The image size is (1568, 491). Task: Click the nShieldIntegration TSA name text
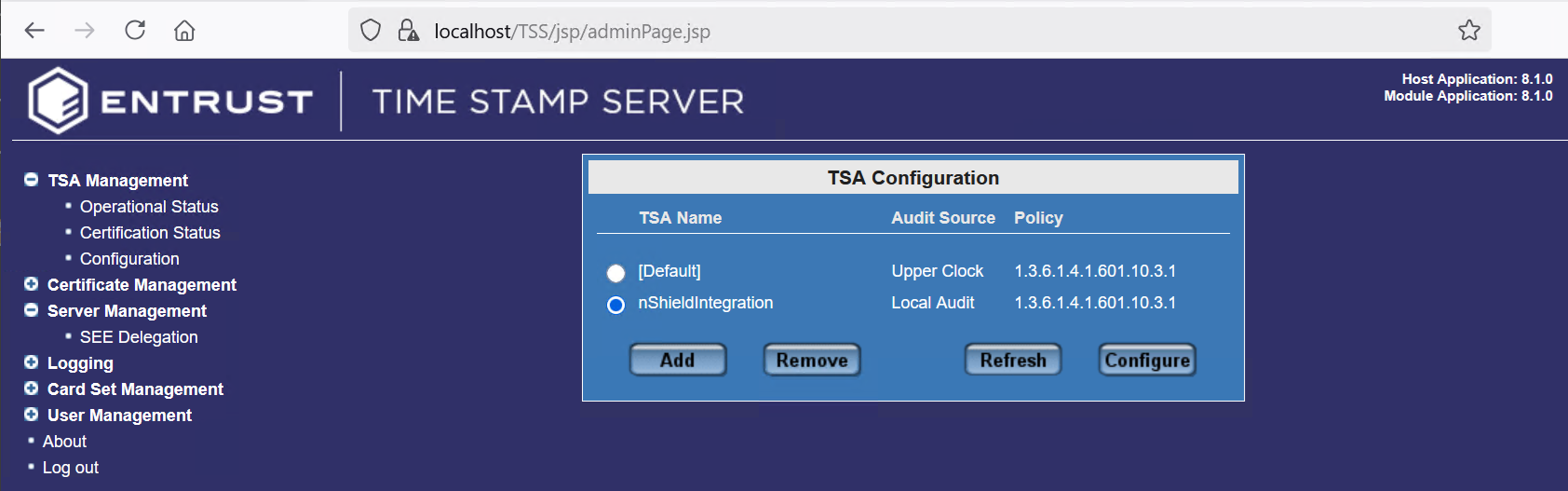click(705, 303)
